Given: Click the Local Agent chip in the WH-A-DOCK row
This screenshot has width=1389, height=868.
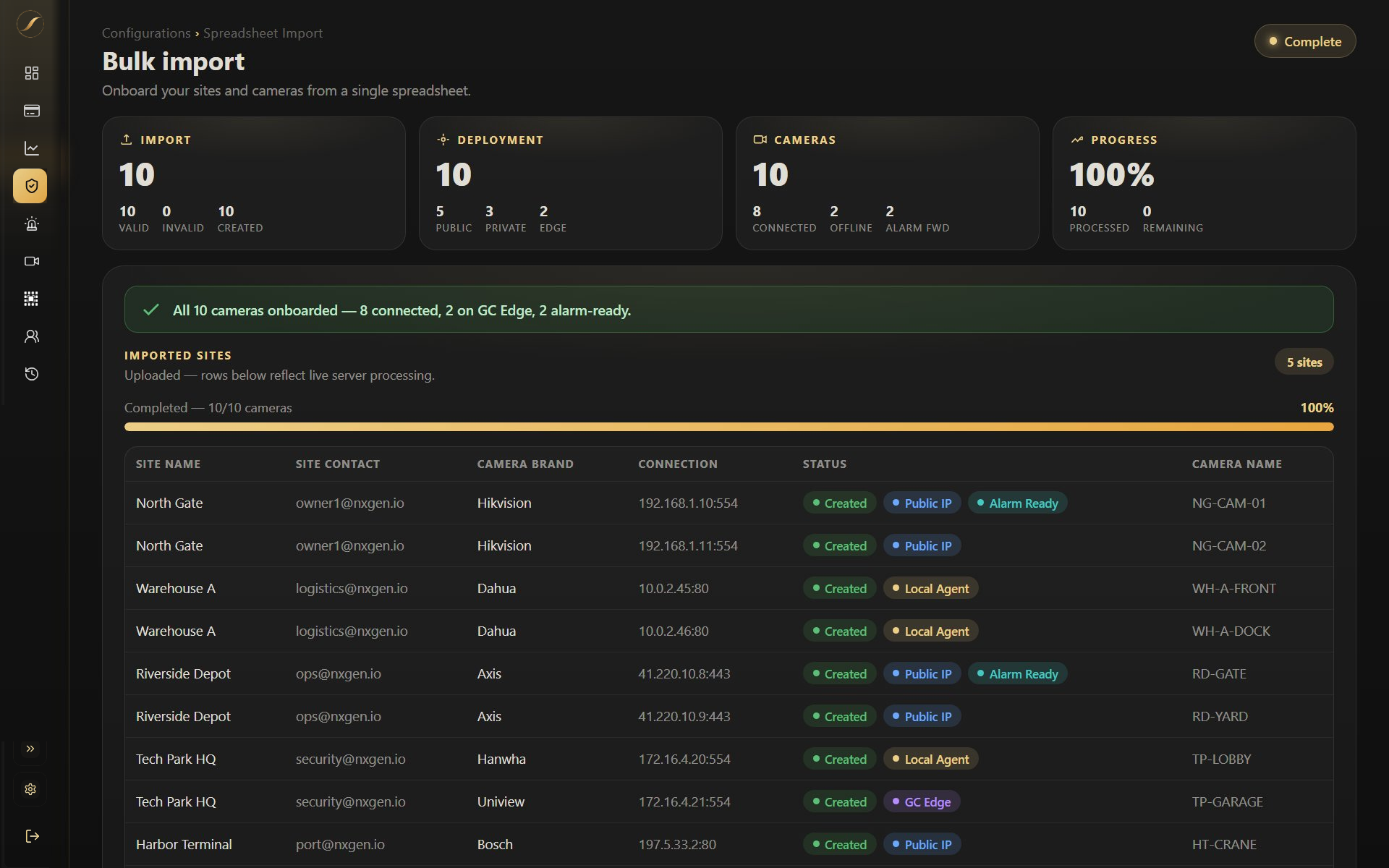Looking at the screenshot, I should click(x=930, y=631).
